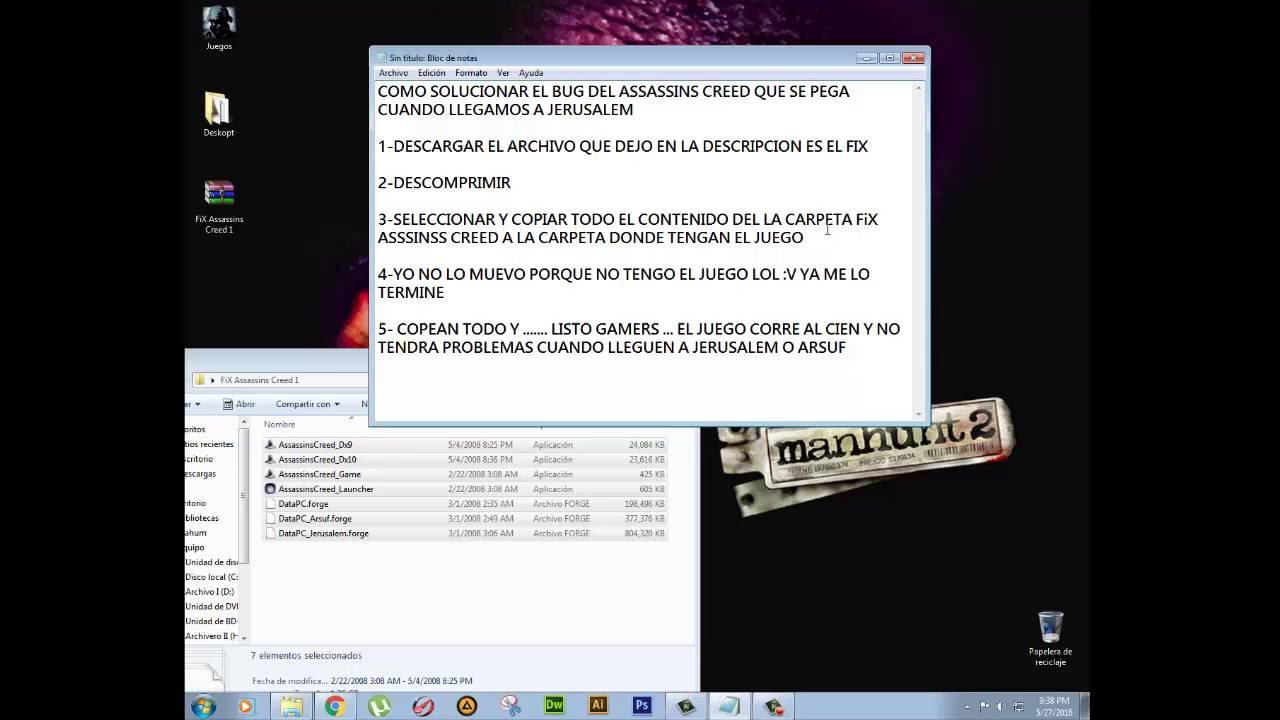Click the Windows Start orb
1280x720 pixels.
[203, 706]
